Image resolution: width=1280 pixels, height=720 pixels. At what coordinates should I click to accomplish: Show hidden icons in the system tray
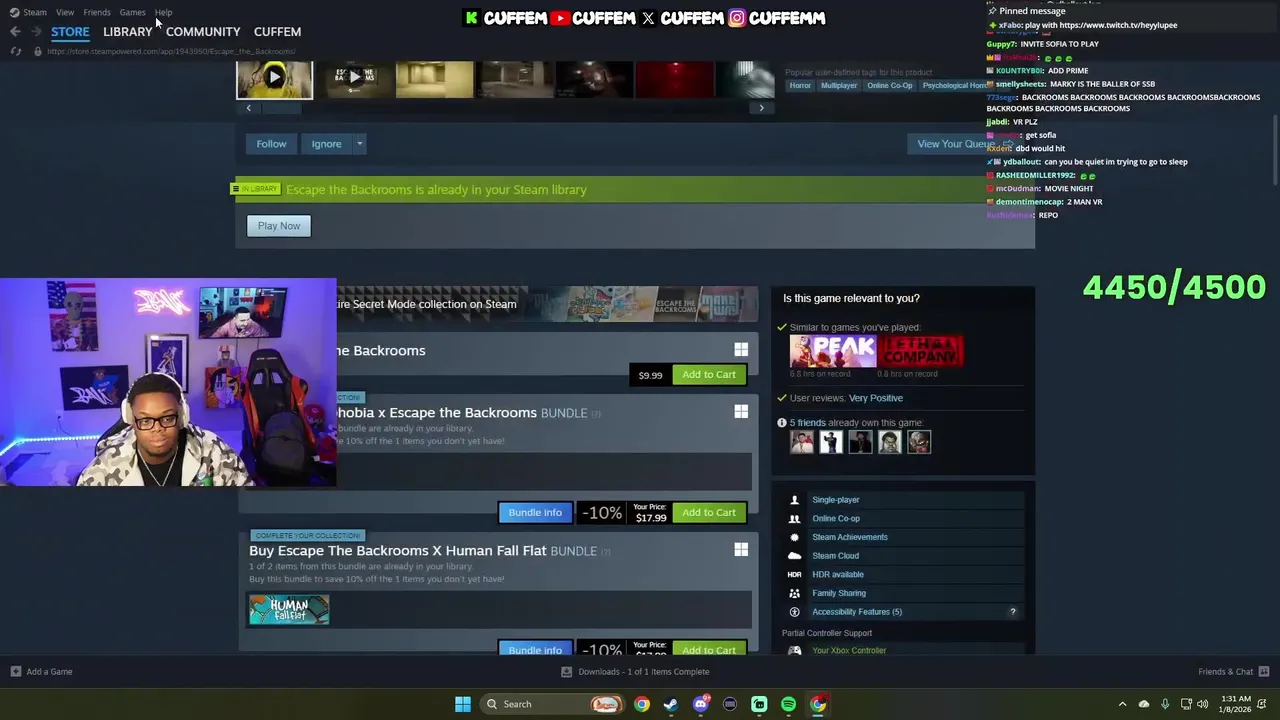[x=1122, y=704]
